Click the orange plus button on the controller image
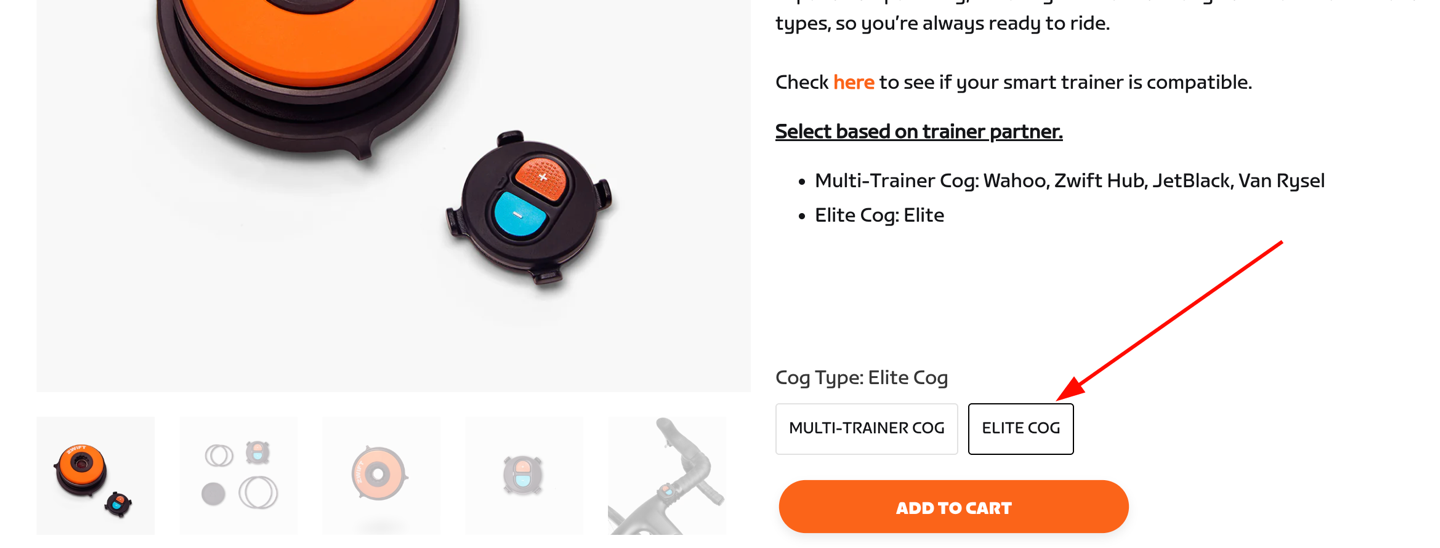The width and height of the screenshot is (1440, 548). pos(541,179)
